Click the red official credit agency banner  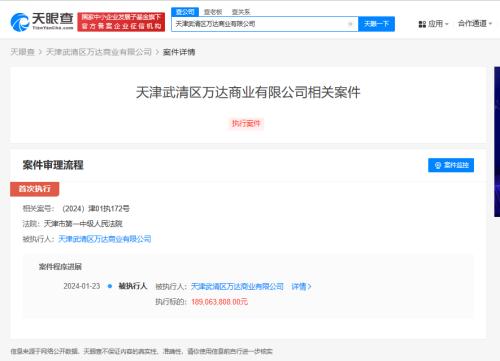[121, 22]
